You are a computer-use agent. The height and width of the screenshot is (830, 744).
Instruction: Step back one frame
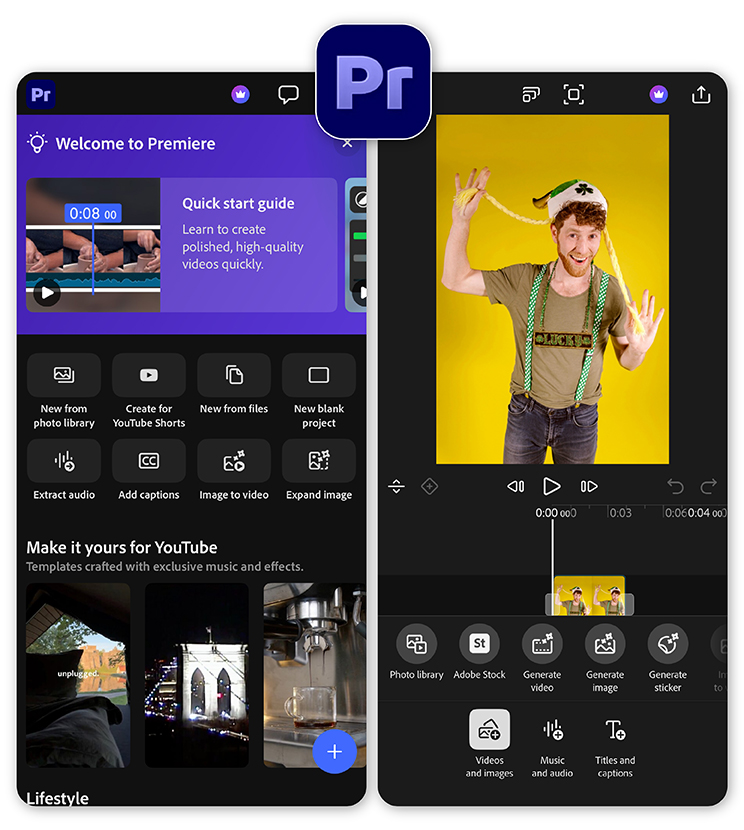click(x=515, y=486)
